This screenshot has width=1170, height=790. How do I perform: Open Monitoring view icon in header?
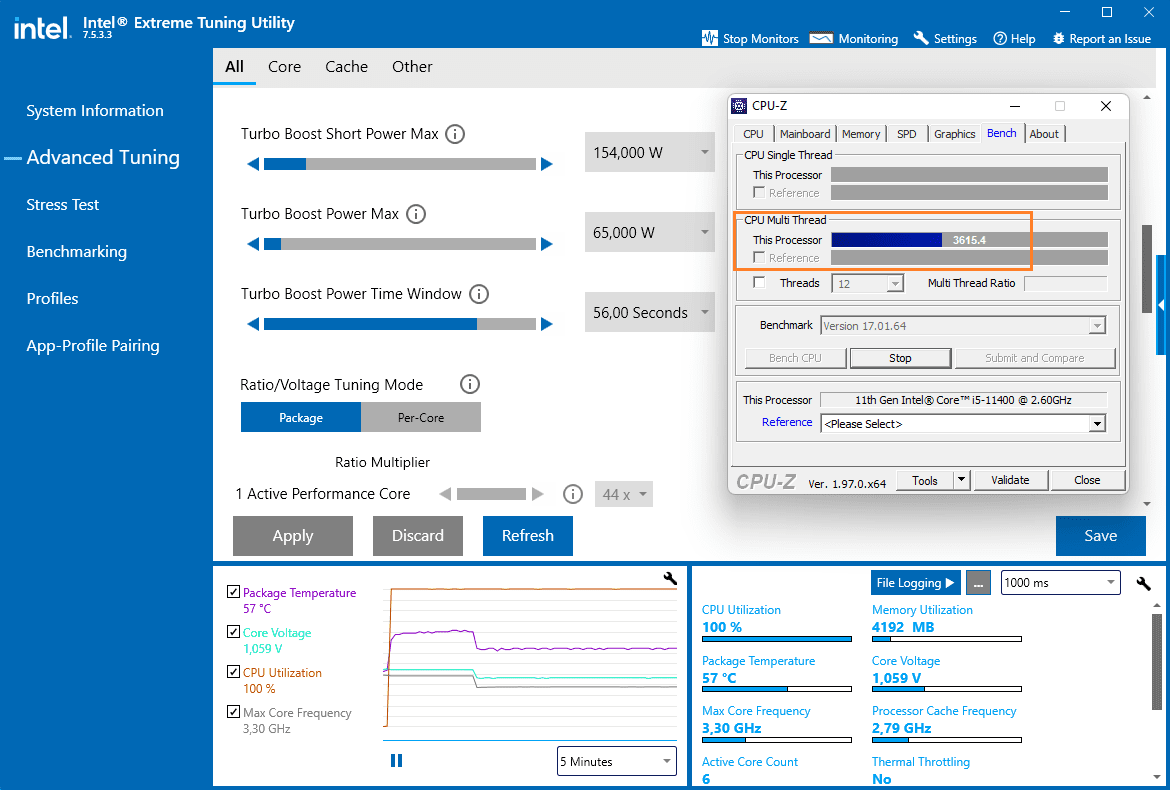[x=821, y=38]
